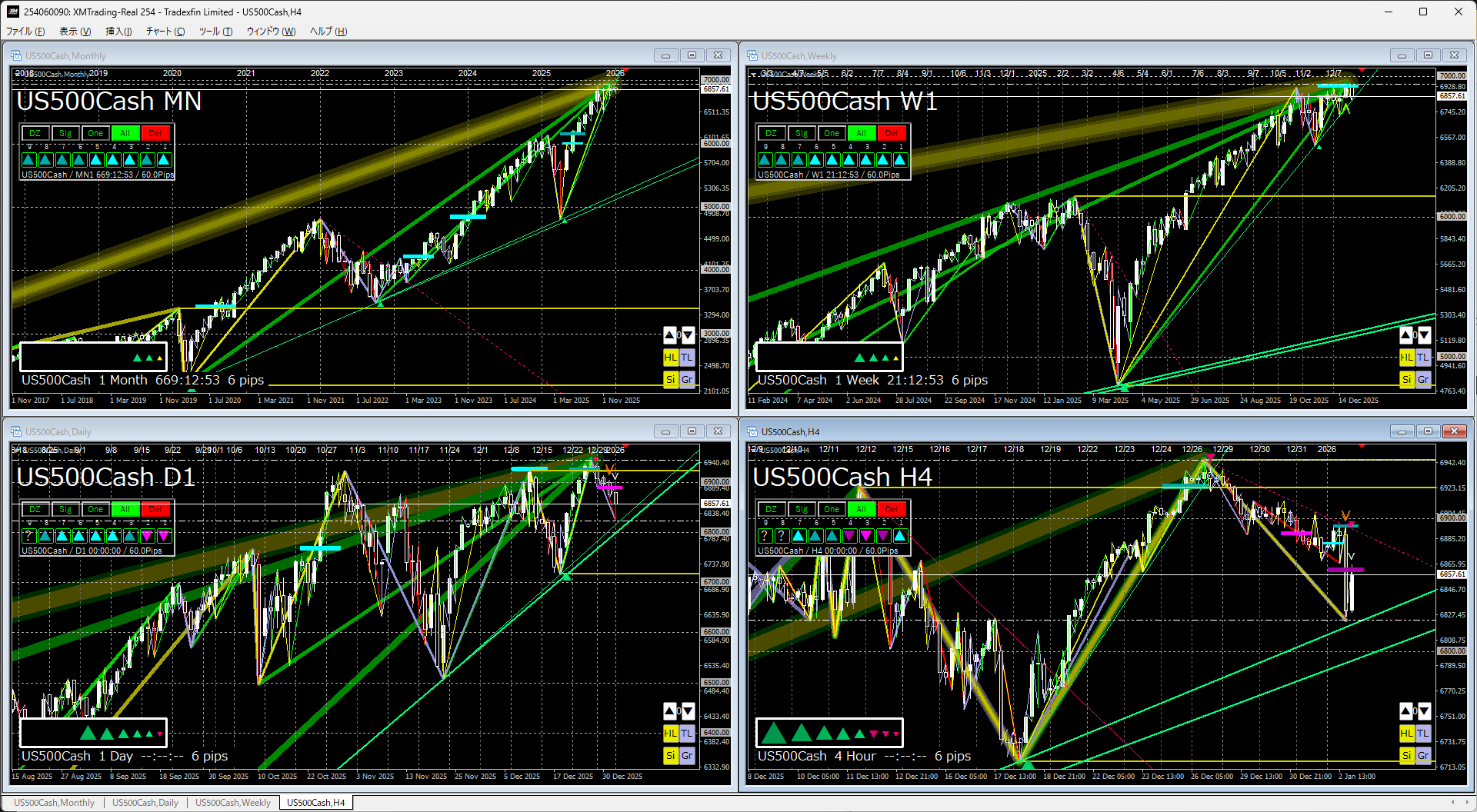The width and height of the screenshot is (1477, 812).
Task: Click the number 8 question mark icon in H4 panel
Action: [x=782, y=536]
